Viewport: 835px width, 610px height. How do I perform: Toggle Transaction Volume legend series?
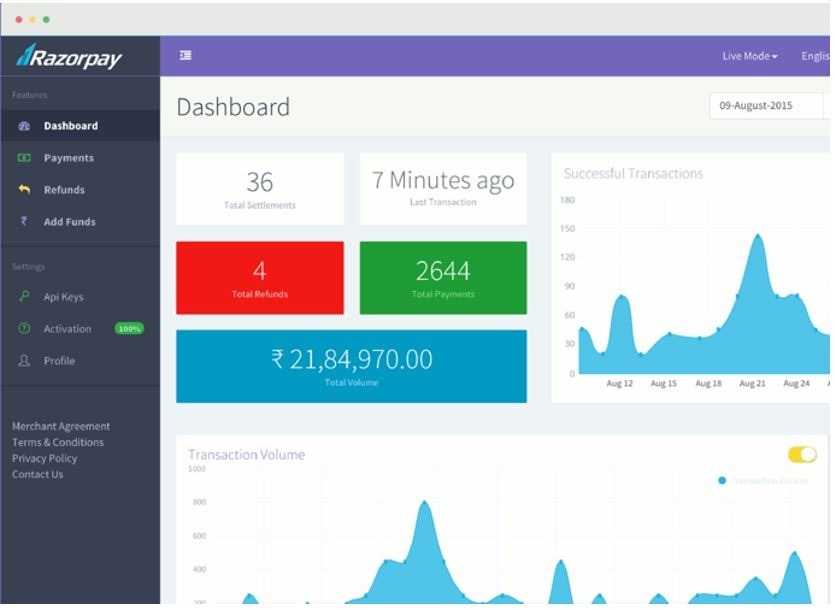[x=764, y=481]
